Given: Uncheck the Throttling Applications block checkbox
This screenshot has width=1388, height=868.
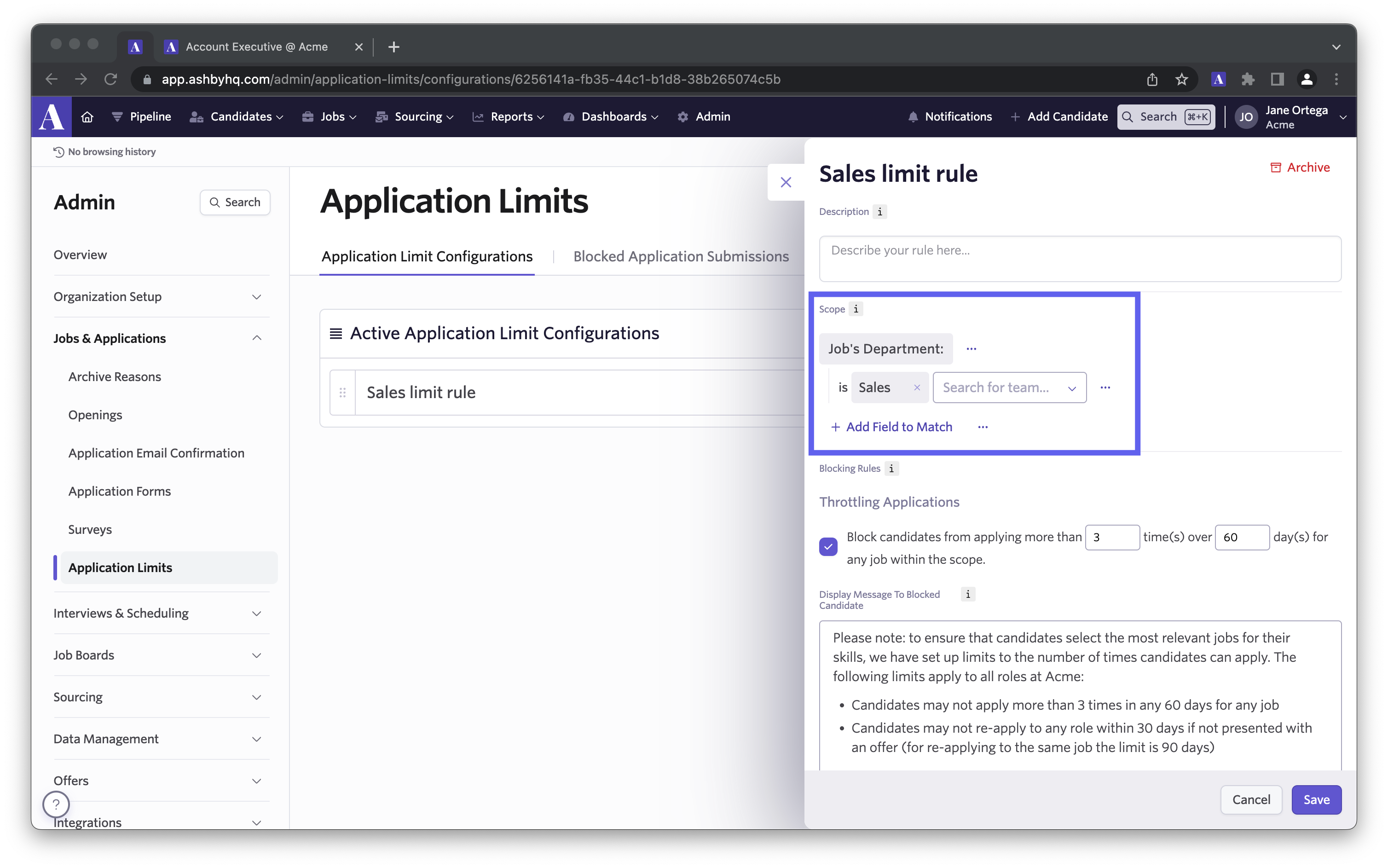Looking at the screenshot, I should click(x=828, y=546).
